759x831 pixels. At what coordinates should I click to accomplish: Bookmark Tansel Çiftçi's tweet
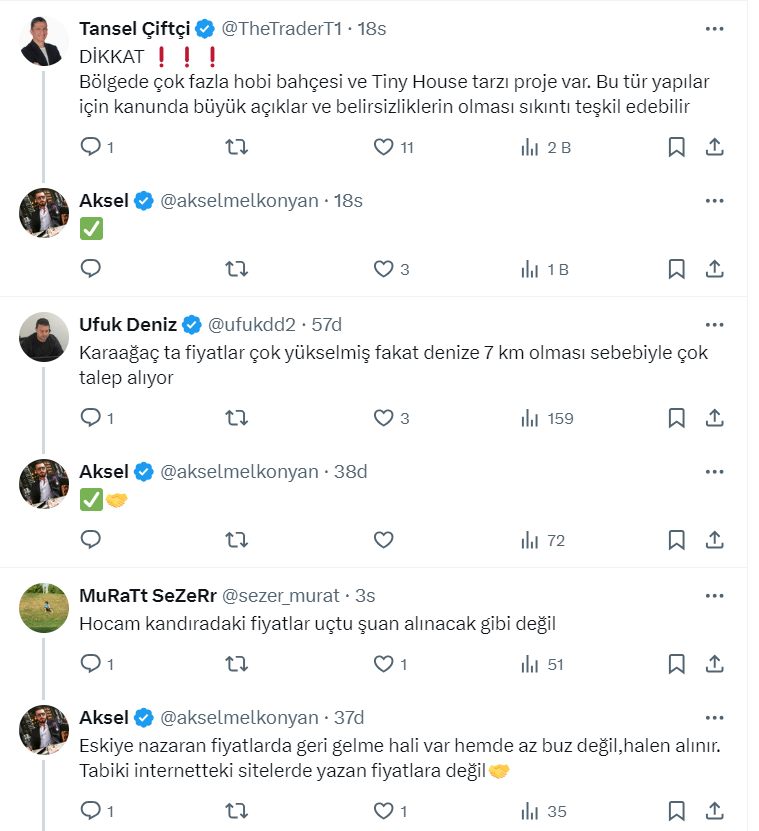tap(676, 148)
